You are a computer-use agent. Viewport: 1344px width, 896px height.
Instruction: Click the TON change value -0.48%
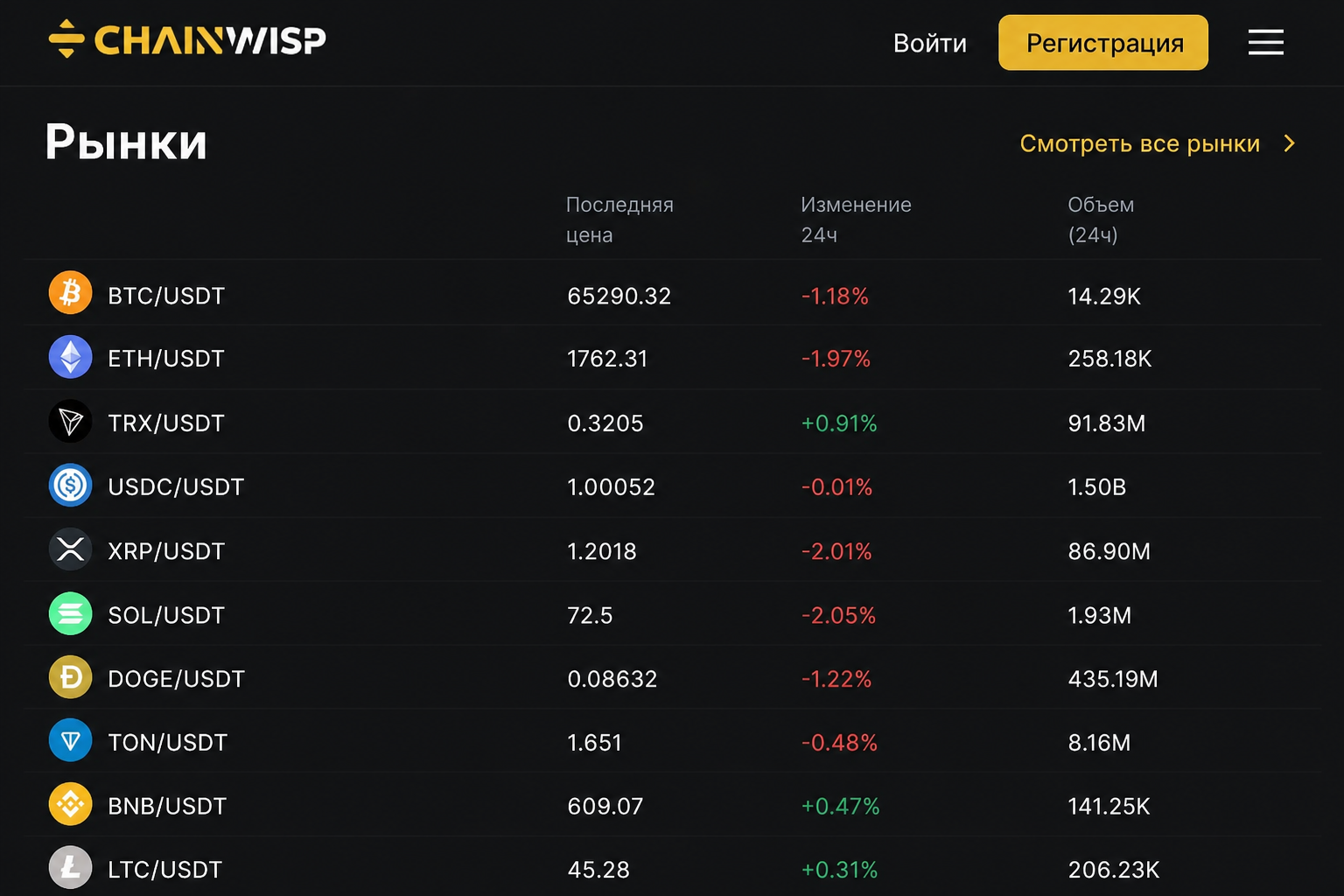click(x=839, y=743)
